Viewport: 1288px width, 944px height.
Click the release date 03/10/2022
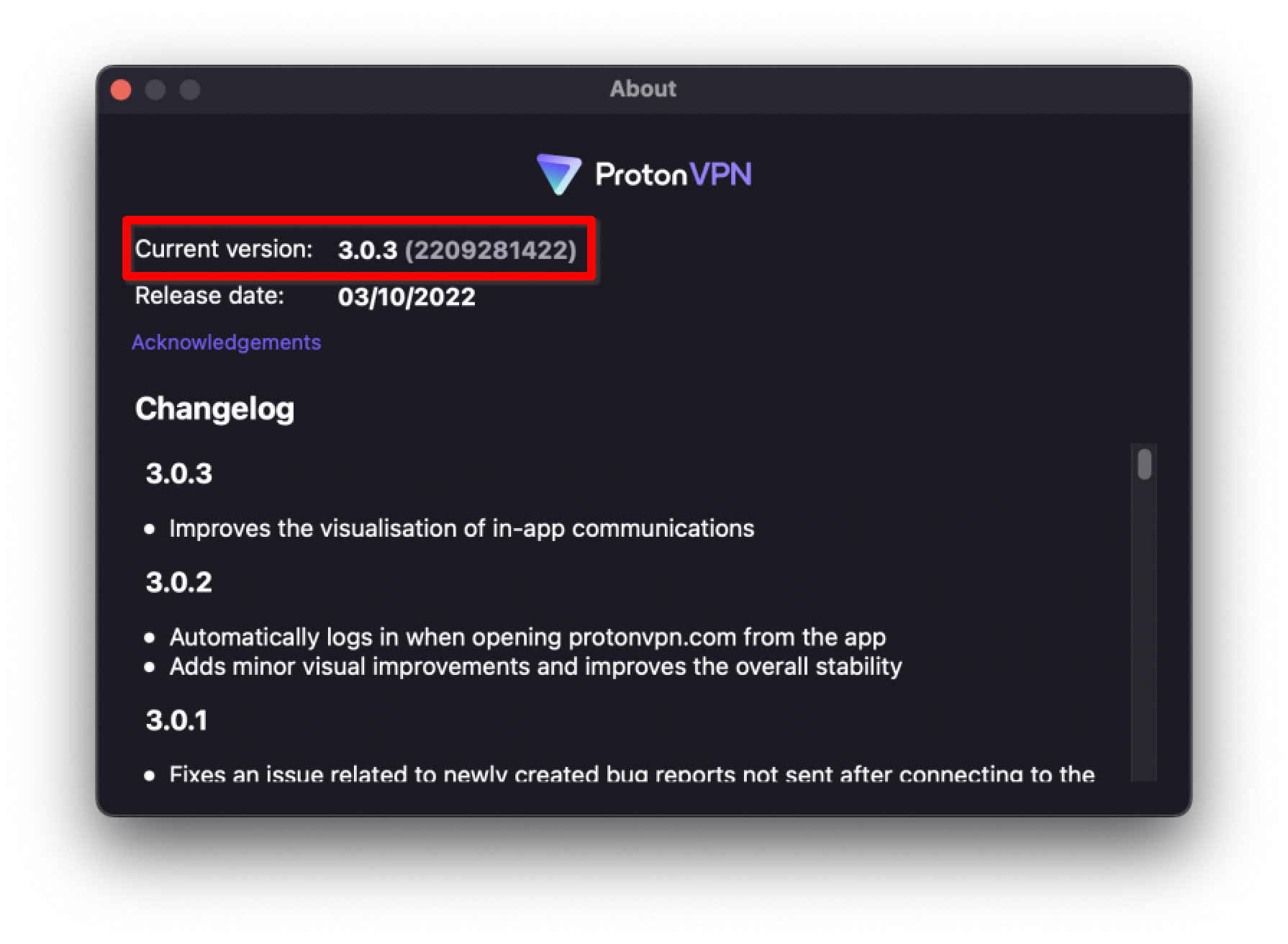[407, 296]
